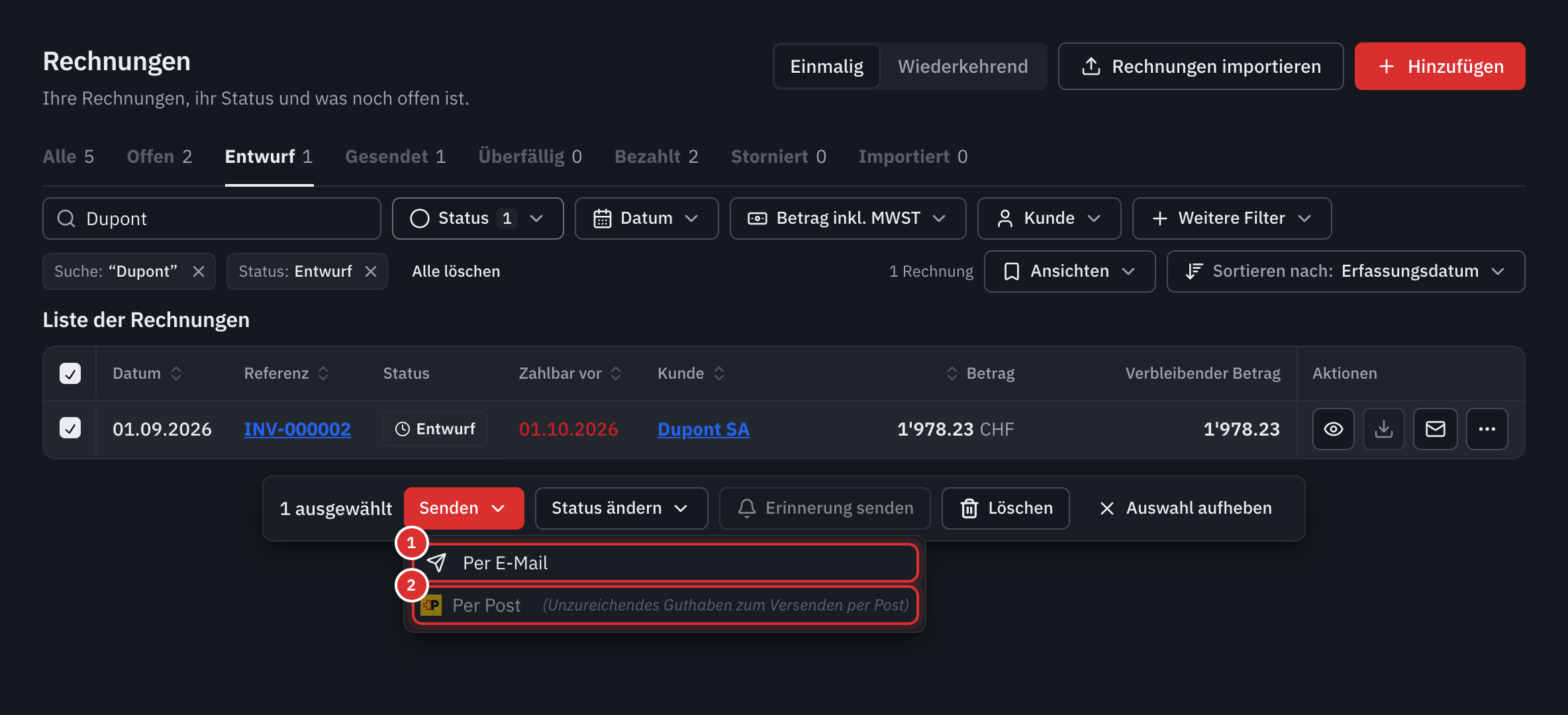Collapse the red Senden dropdown button
1568x715 pixels.
[464, 508]
